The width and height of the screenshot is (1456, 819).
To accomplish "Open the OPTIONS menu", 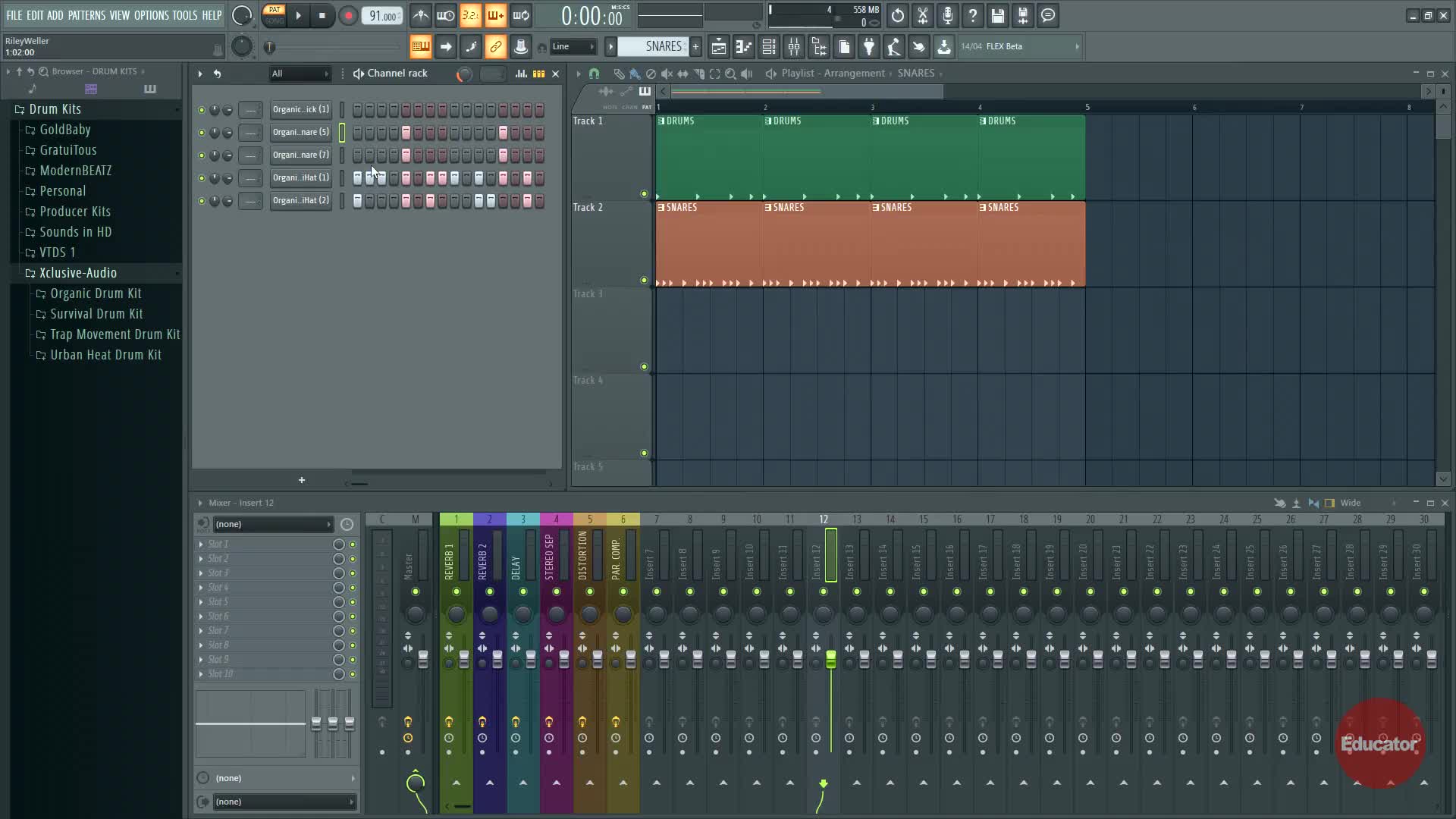I will point(151,15).
